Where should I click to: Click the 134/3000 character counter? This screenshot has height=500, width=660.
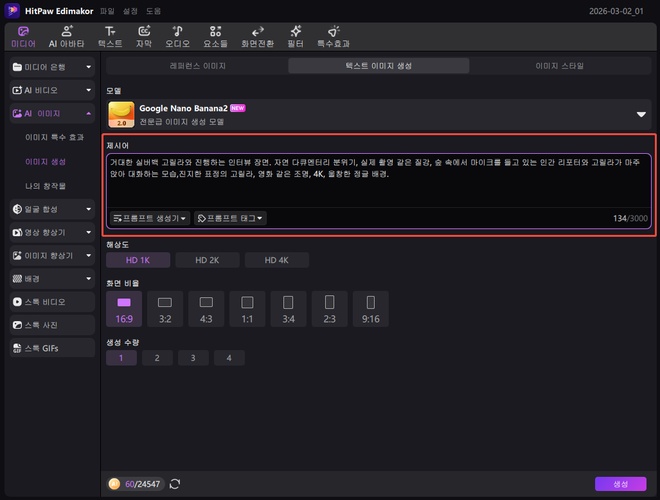click(630, 218)
